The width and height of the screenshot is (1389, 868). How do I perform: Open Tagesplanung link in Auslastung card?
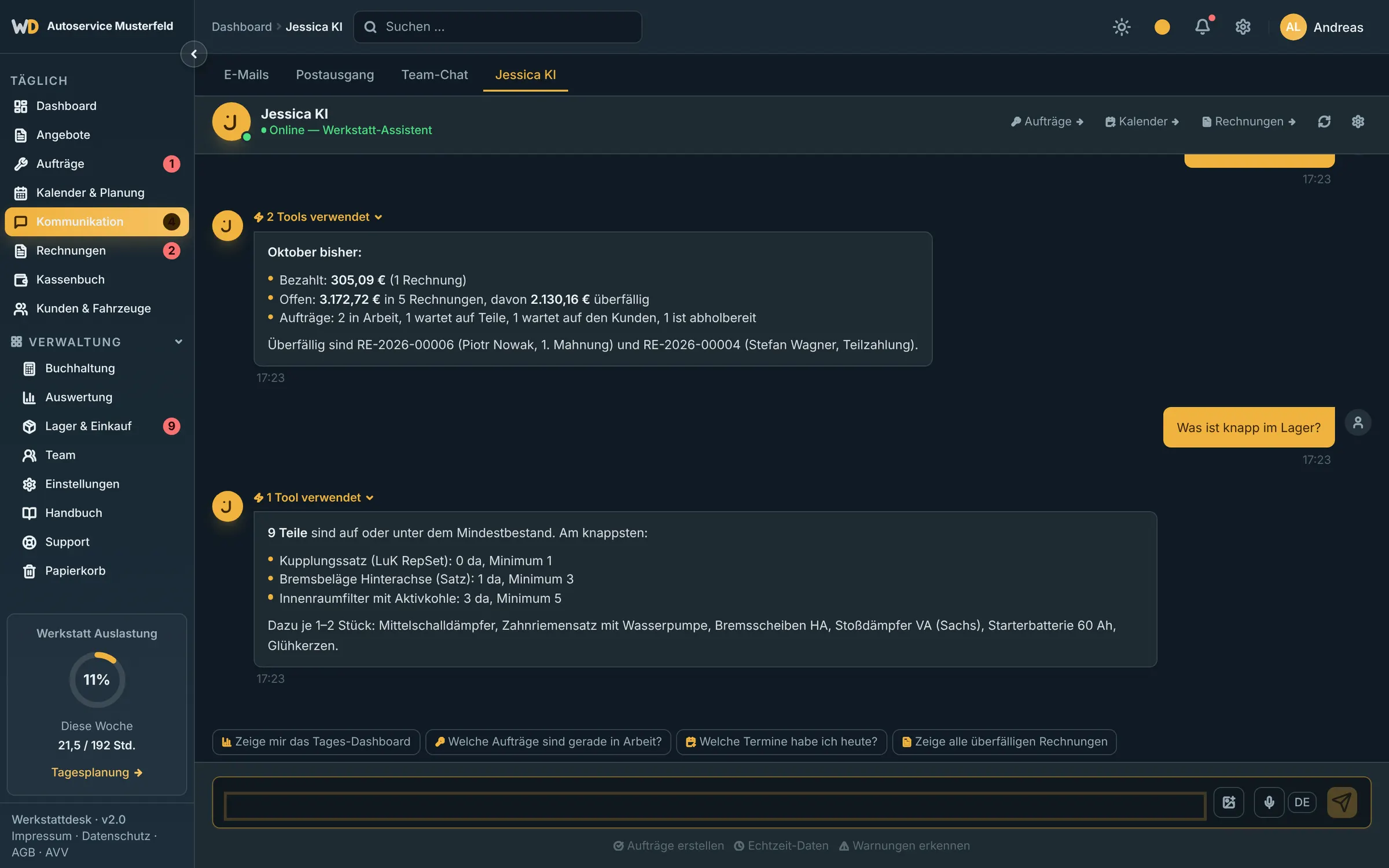[97, 773]
